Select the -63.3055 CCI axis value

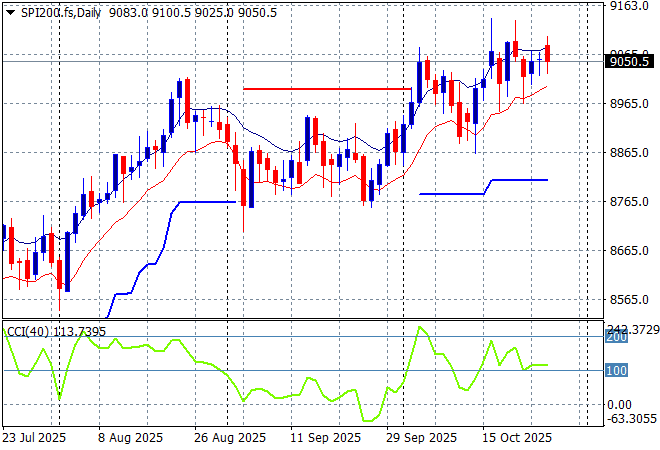[x=631, y=418]
